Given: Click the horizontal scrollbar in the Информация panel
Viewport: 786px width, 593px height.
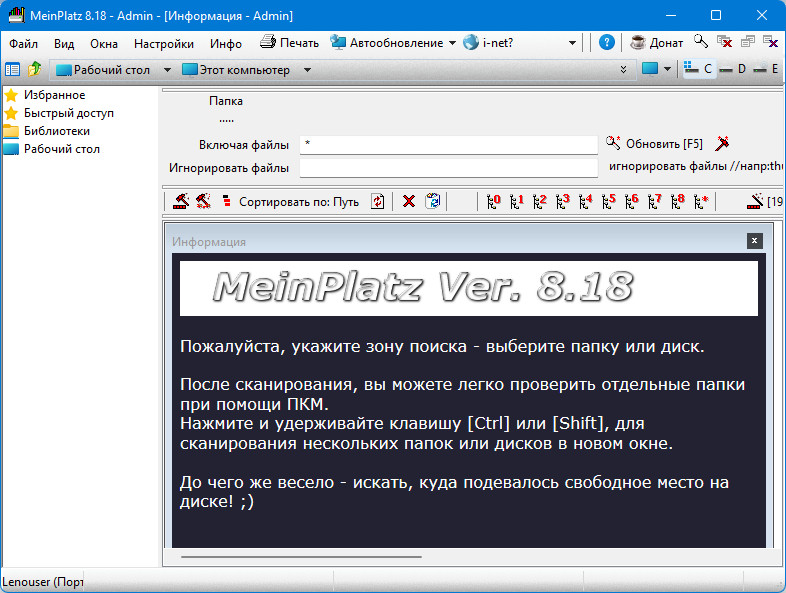Looking at the screenshot, I should pyautogui.click(x=300, y=556).
